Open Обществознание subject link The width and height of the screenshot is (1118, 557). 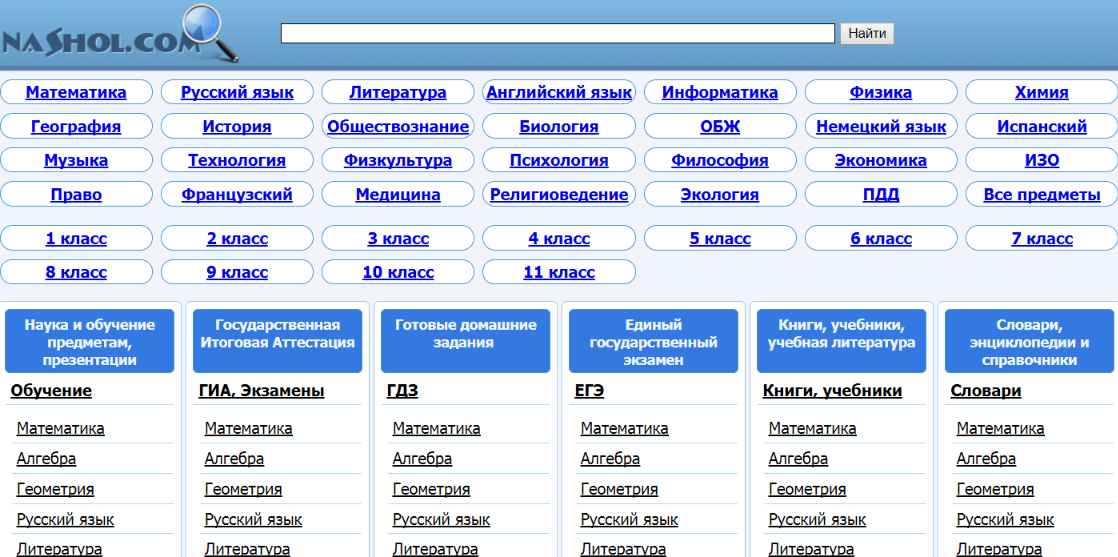398,126
